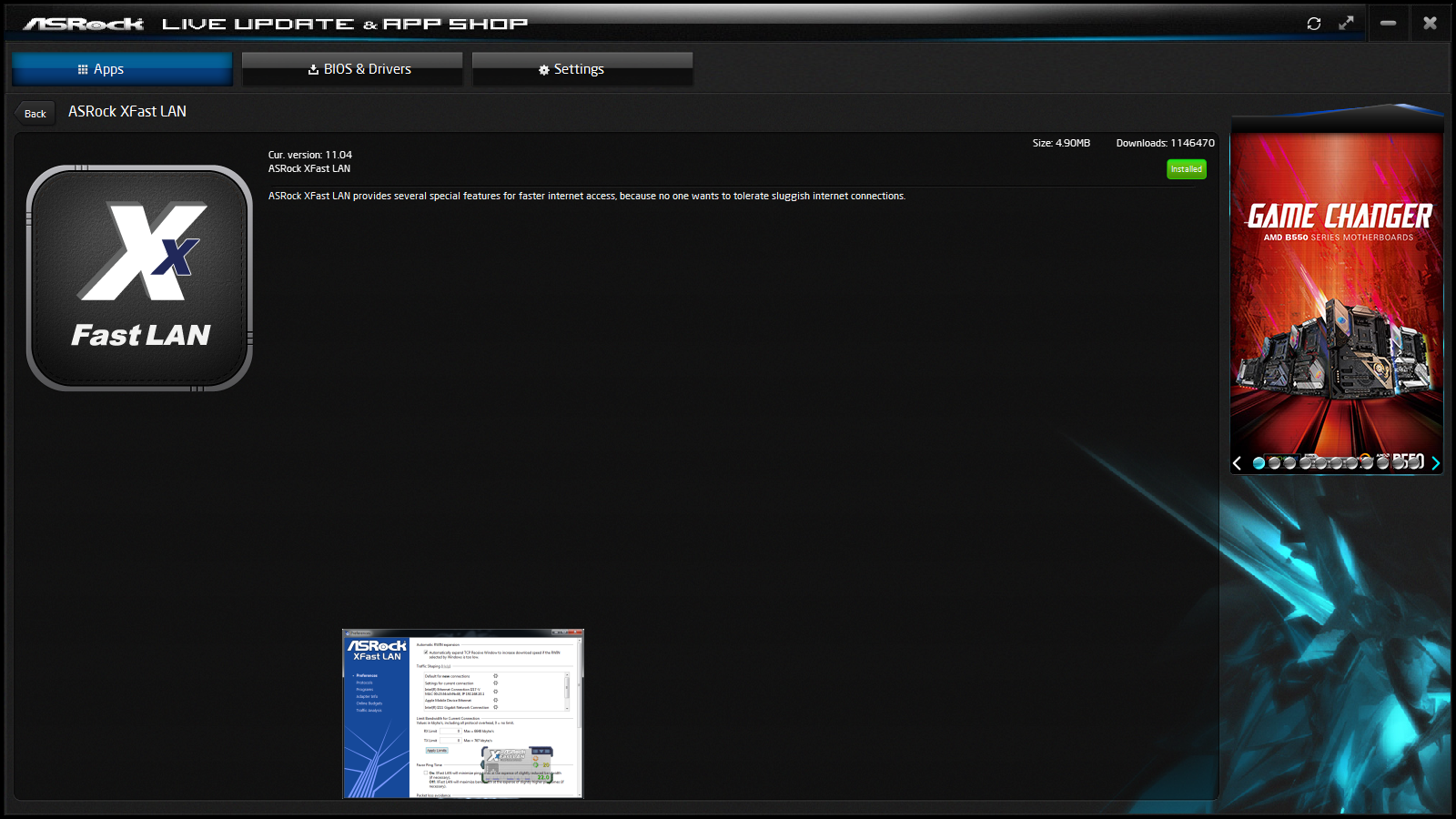Open the XFast LAN screenshot thumbnail

[463, 713]
